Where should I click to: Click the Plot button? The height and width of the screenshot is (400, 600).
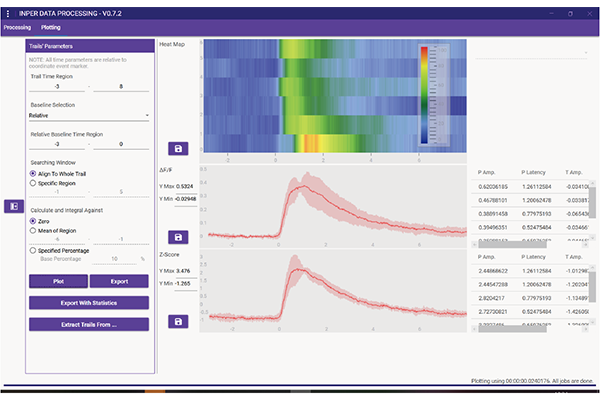coord(57,282)
